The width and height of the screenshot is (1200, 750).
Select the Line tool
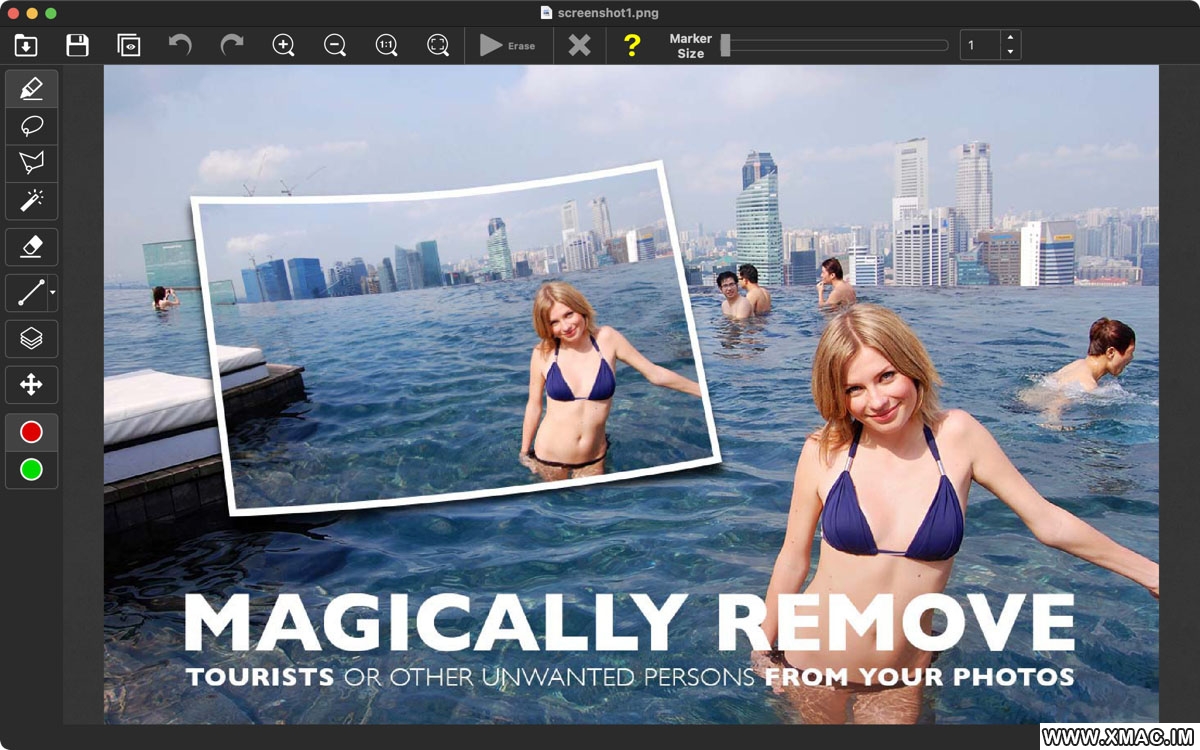tap(27, 293)
